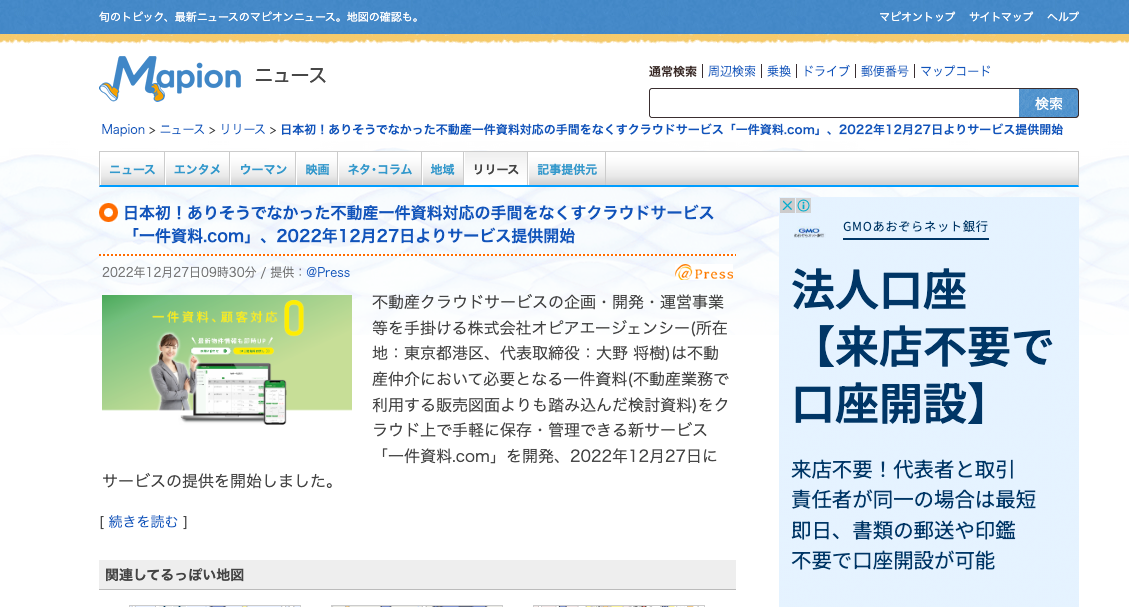The height and width of the screenshot is (607, 1129).
Task: Switch to the 映画 tab
Action: [317, 169]
